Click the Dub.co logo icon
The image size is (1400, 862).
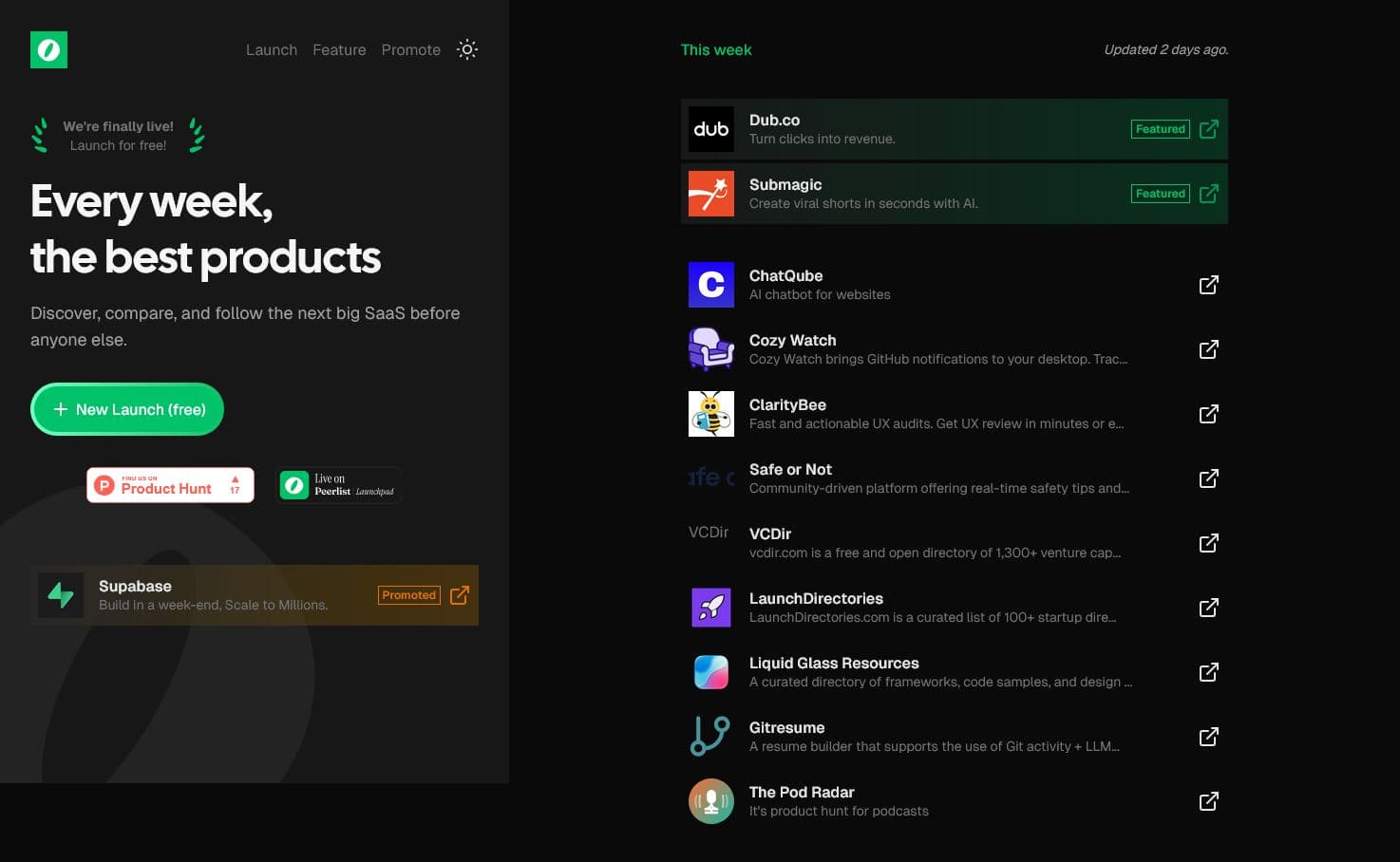[710, 128]
